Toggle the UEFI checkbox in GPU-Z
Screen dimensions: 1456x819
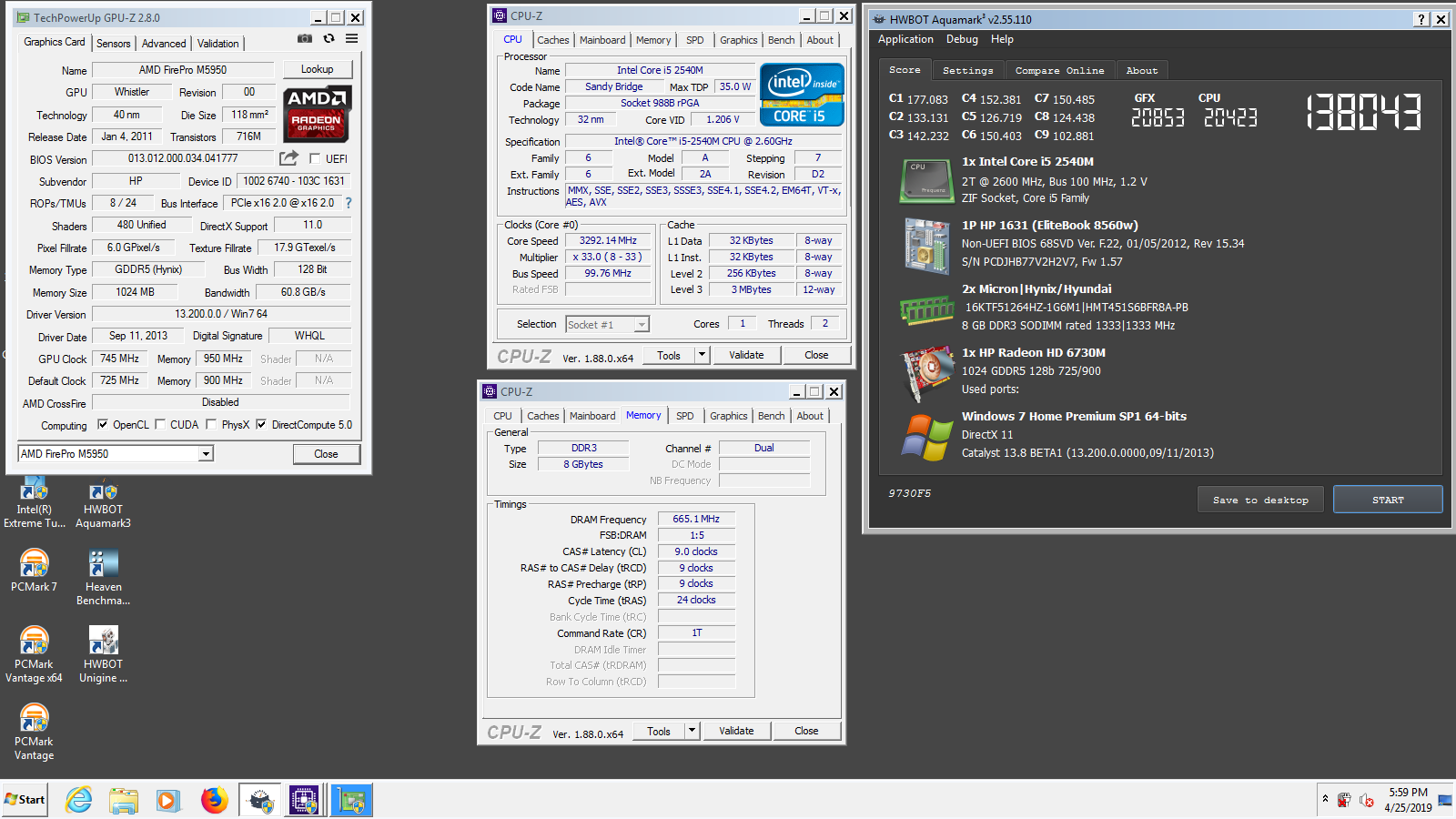click(314, 158)
